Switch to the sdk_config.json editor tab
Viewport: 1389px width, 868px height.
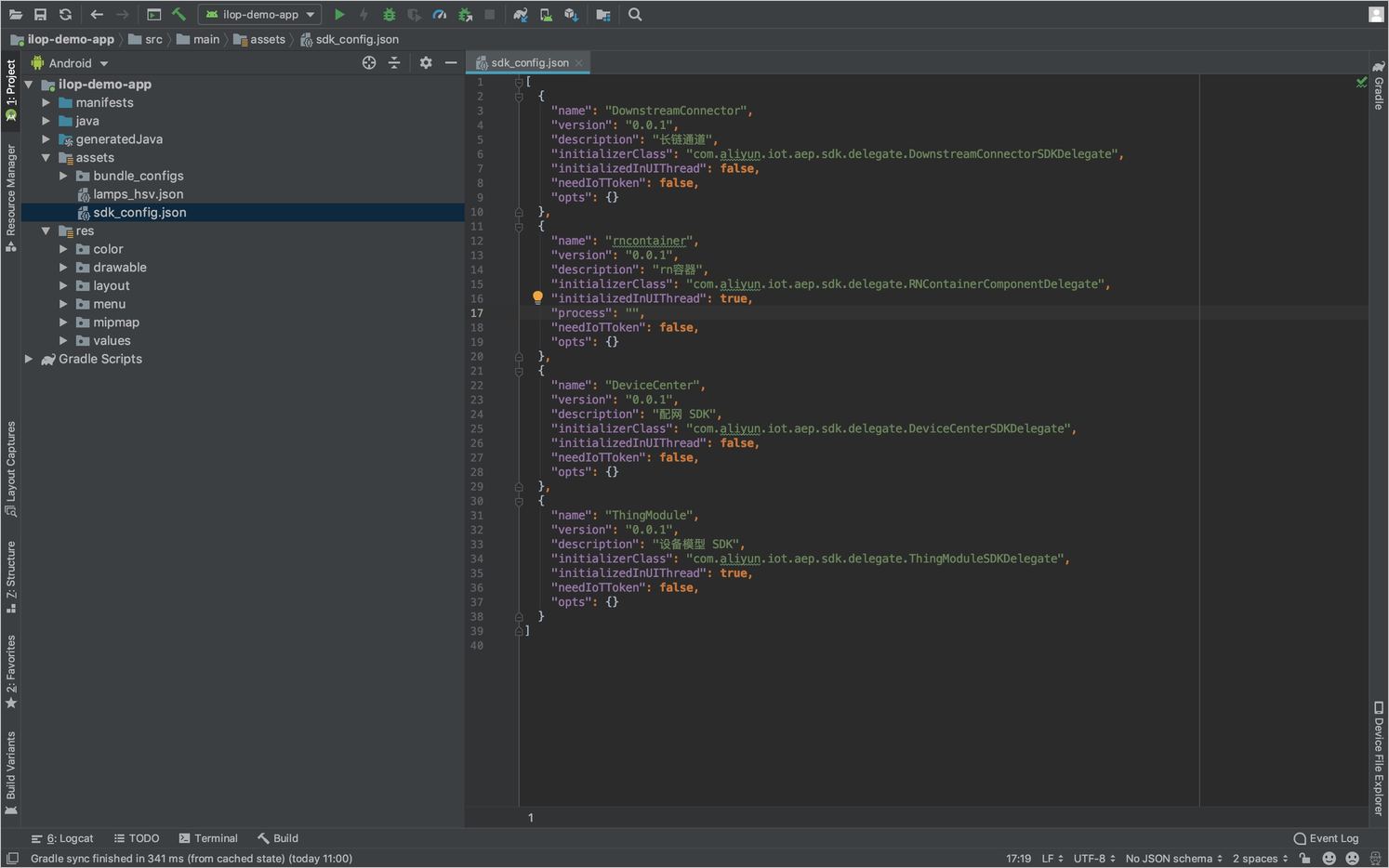(x=529, y=63)
